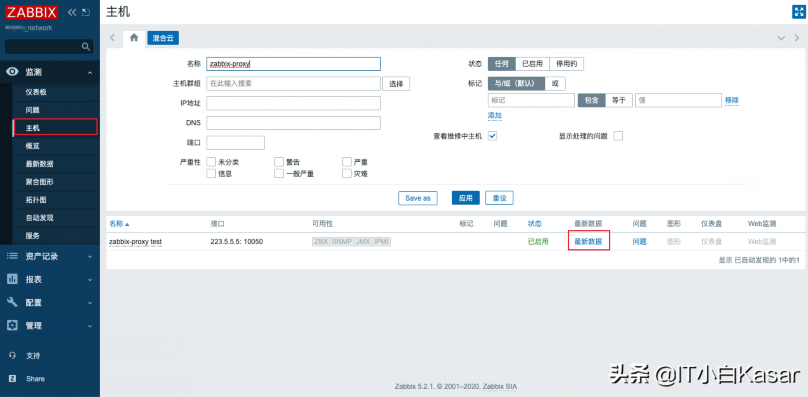Viewport: 808px width, 397px height.
Task: Open 问题 link in zabbix-proxy test row
Action: [639, 241]
